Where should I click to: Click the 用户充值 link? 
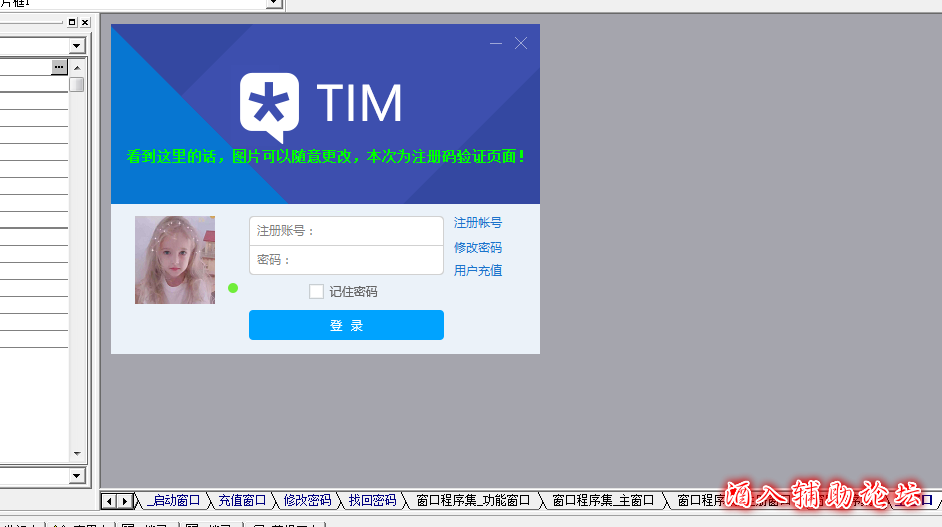click(478, 270)
